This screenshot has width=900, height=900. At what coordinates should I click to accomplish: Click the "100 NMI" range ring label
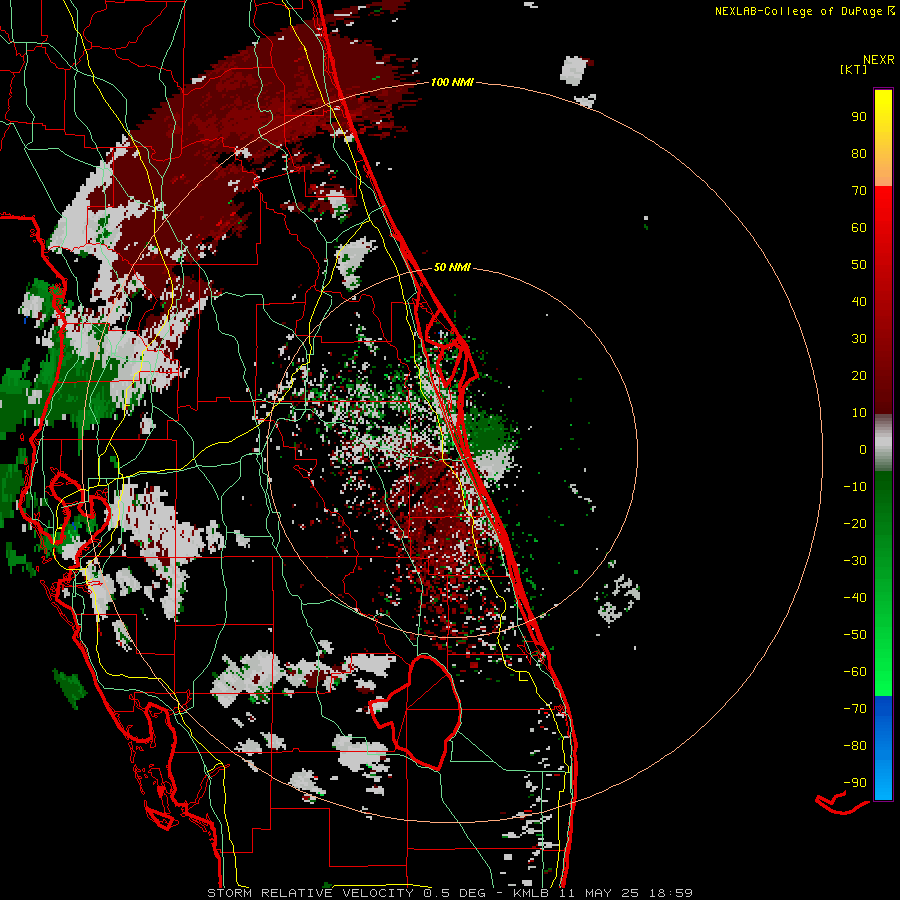(x=452, y=83)
